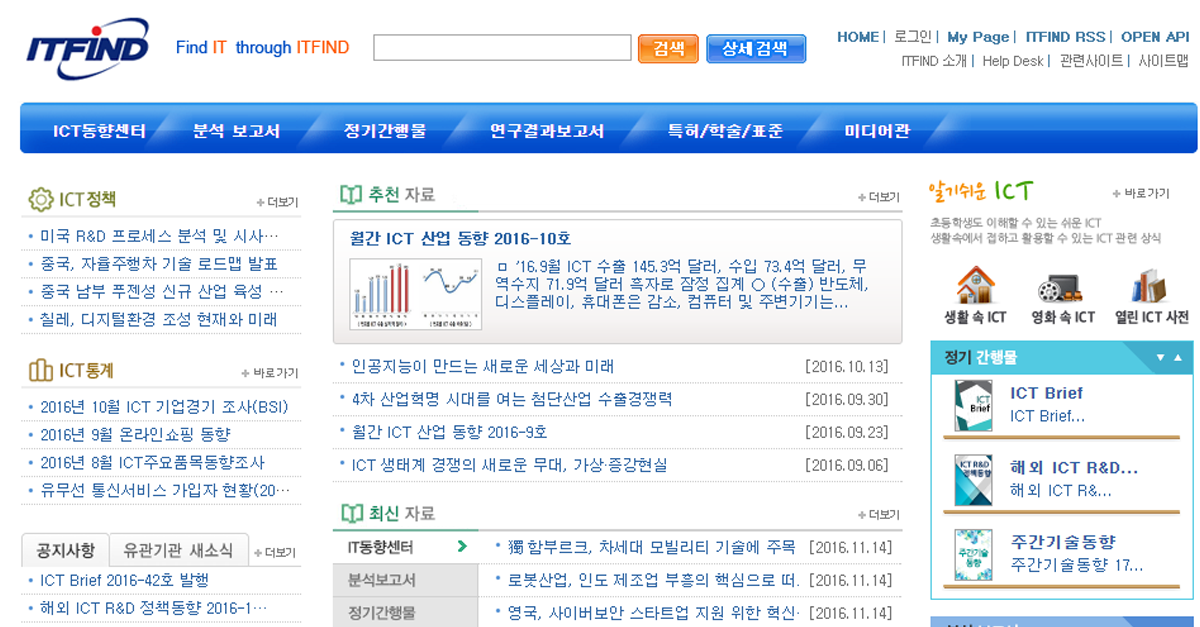Screen dimensions: 1200x627
Task: Click the down arrow on 정기 간행물 panel
Action: 1160,357
